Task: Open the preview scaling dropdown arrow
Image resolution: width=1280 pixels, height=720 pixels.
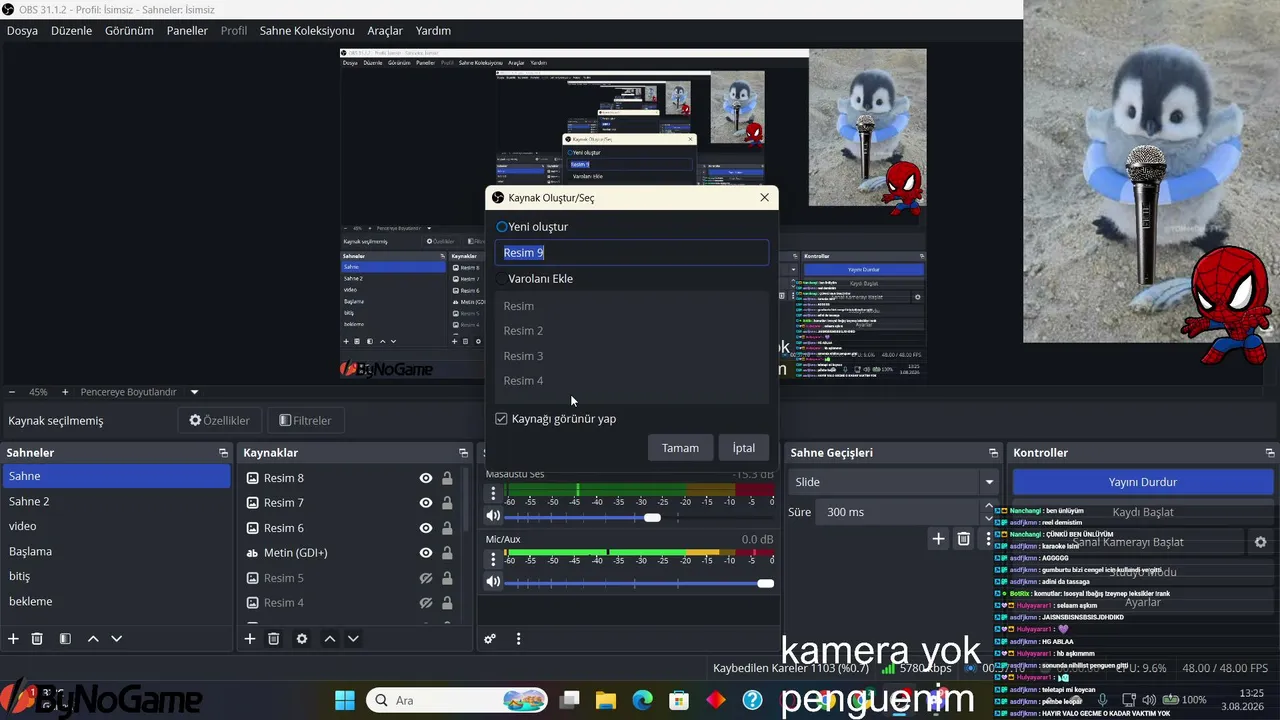Action: [194, 392]
